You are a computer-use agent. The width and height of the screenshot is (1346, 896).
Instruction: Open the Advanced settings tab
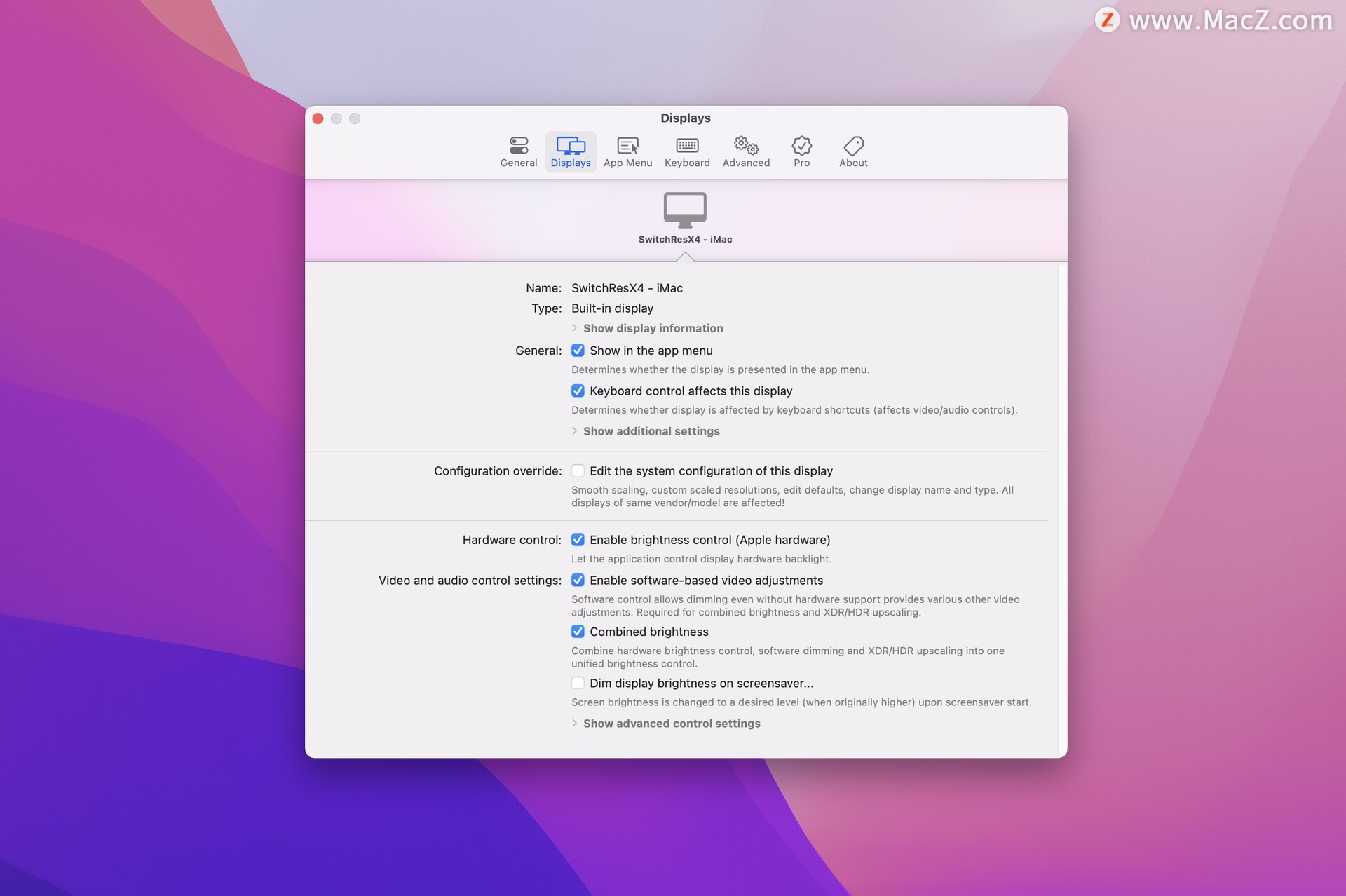747,151
